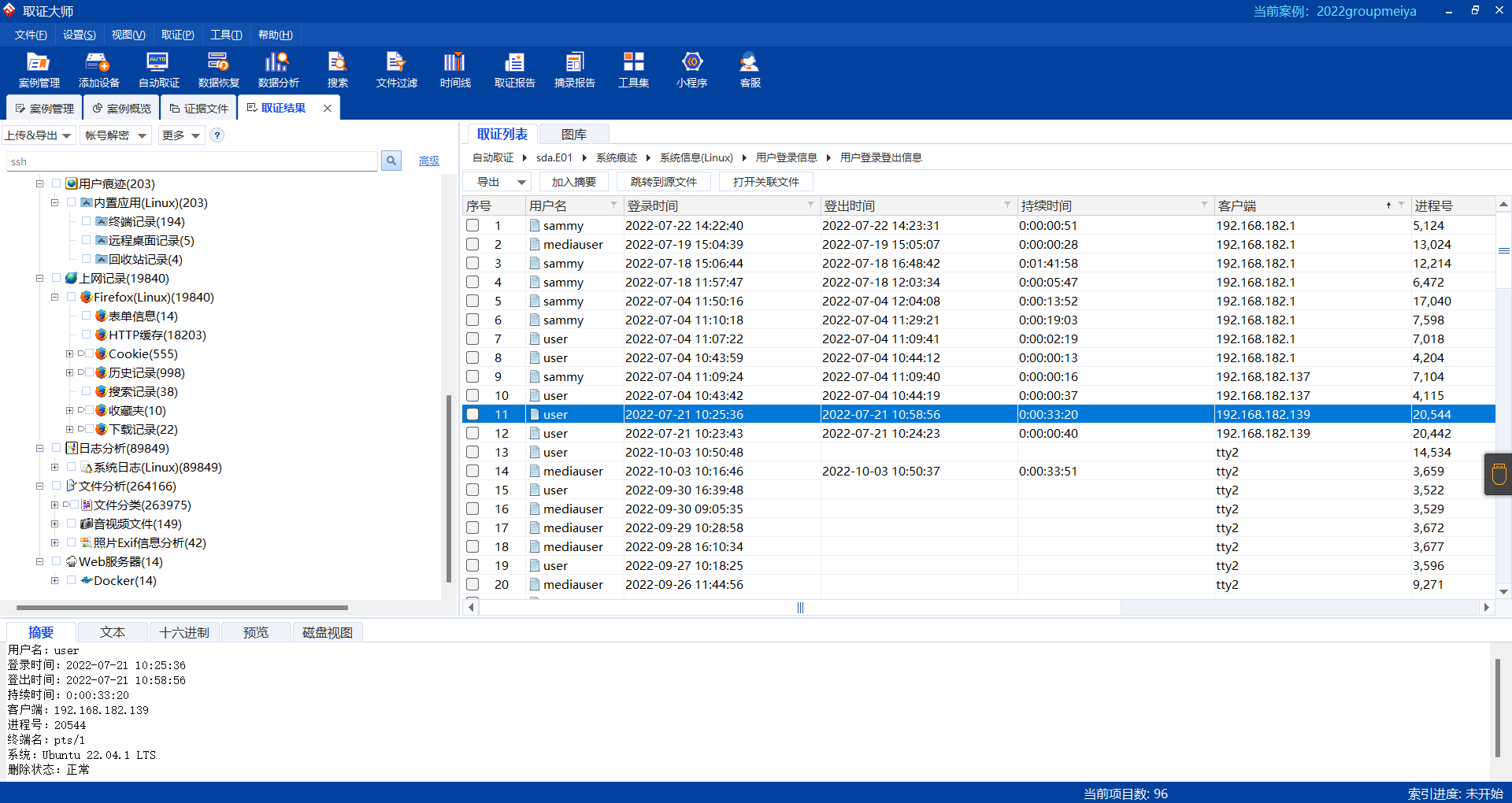Open 摘录报告 from the toolbar
Viewport: 1512px width, 803px height.
pos(574,69)
